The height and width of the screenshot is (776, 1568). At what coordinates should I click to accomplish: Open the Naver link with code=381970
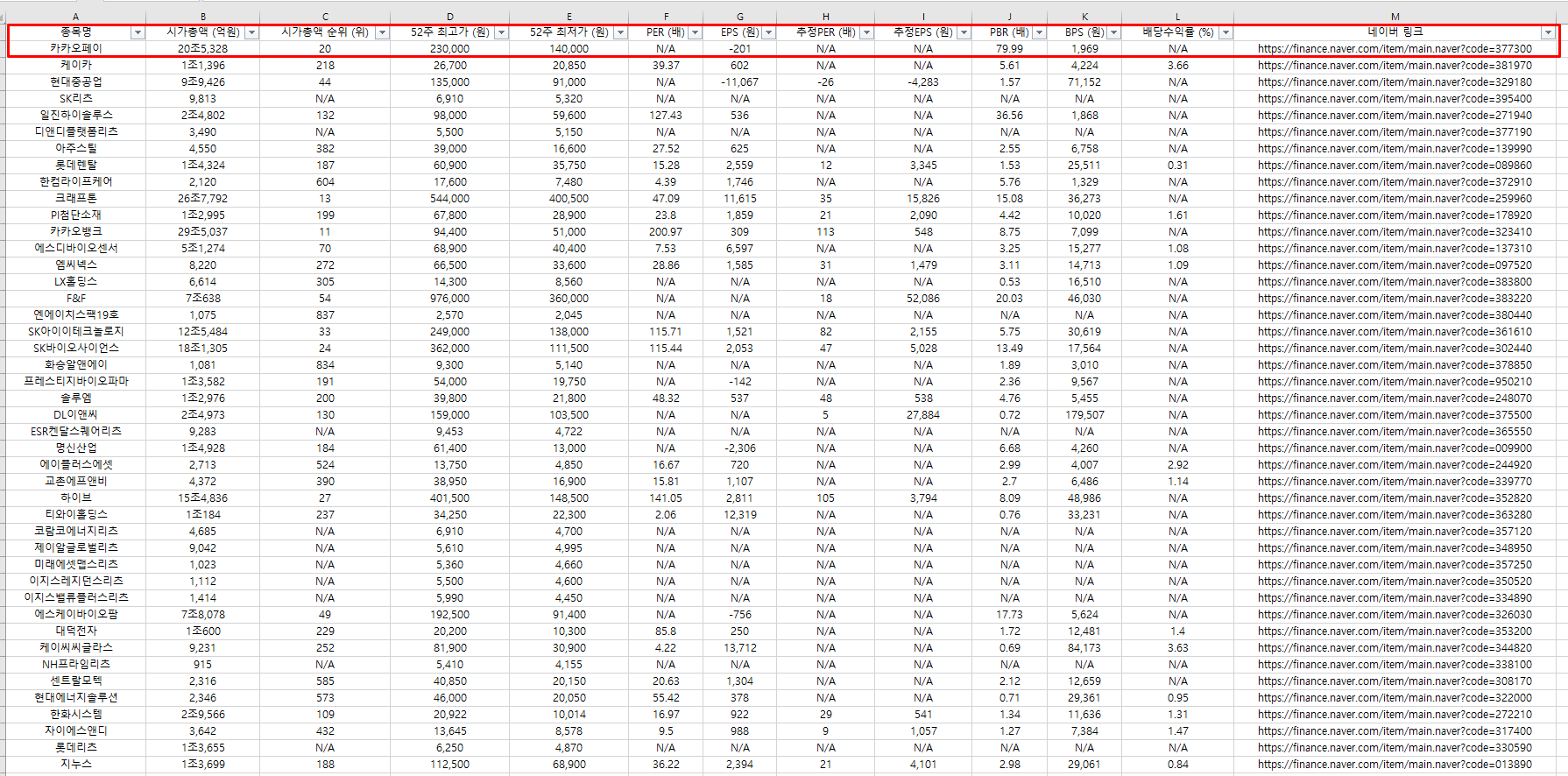[x=1395, y=66]
